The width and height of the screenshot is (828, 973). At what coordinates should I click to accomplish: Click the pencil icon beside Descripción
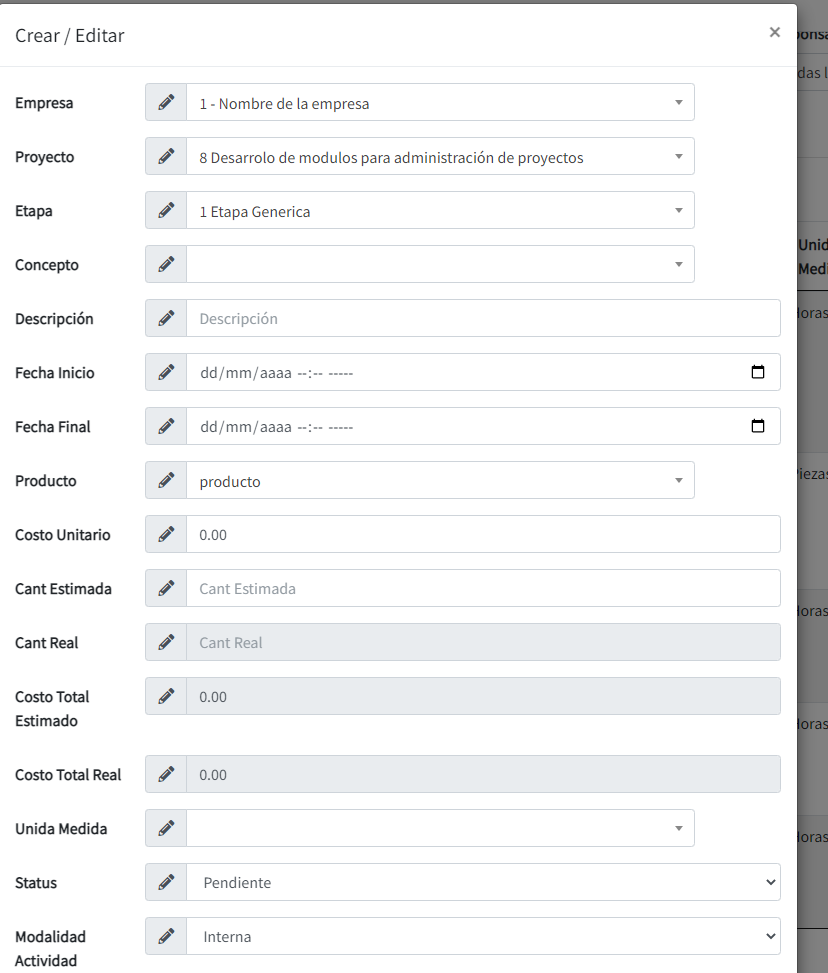coord(166,318)
